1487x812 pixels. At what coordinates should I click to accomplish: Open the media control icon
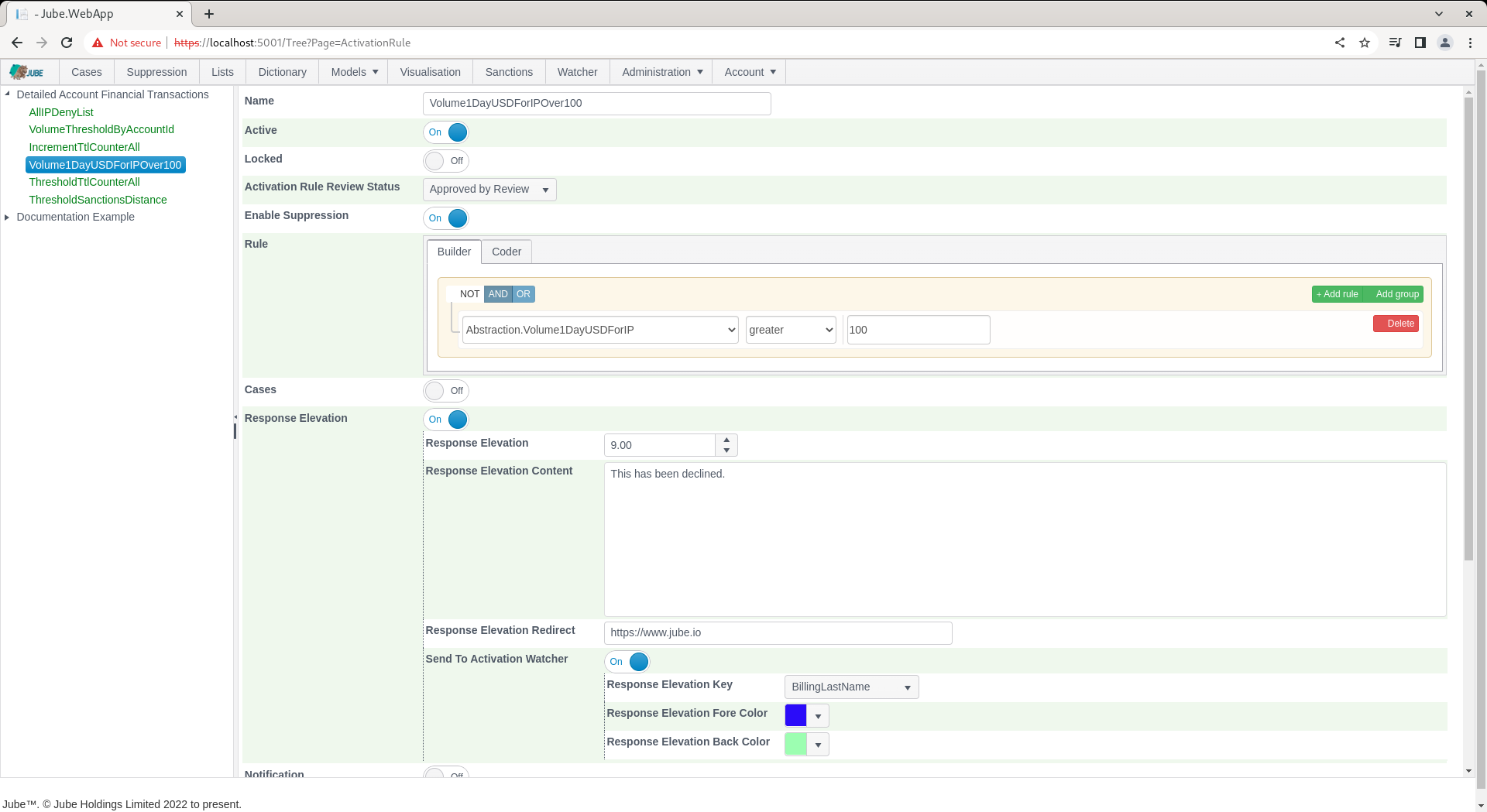tap(1395, 43)
